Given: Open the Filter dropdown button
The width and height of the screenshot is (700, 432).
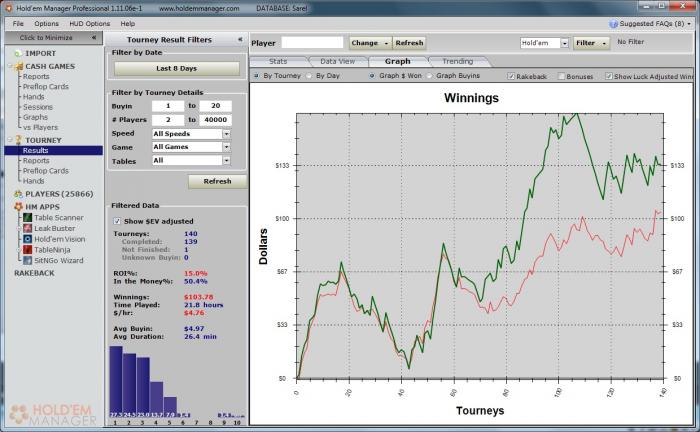Looking at the screenshot, I should [x=591, y=43].
